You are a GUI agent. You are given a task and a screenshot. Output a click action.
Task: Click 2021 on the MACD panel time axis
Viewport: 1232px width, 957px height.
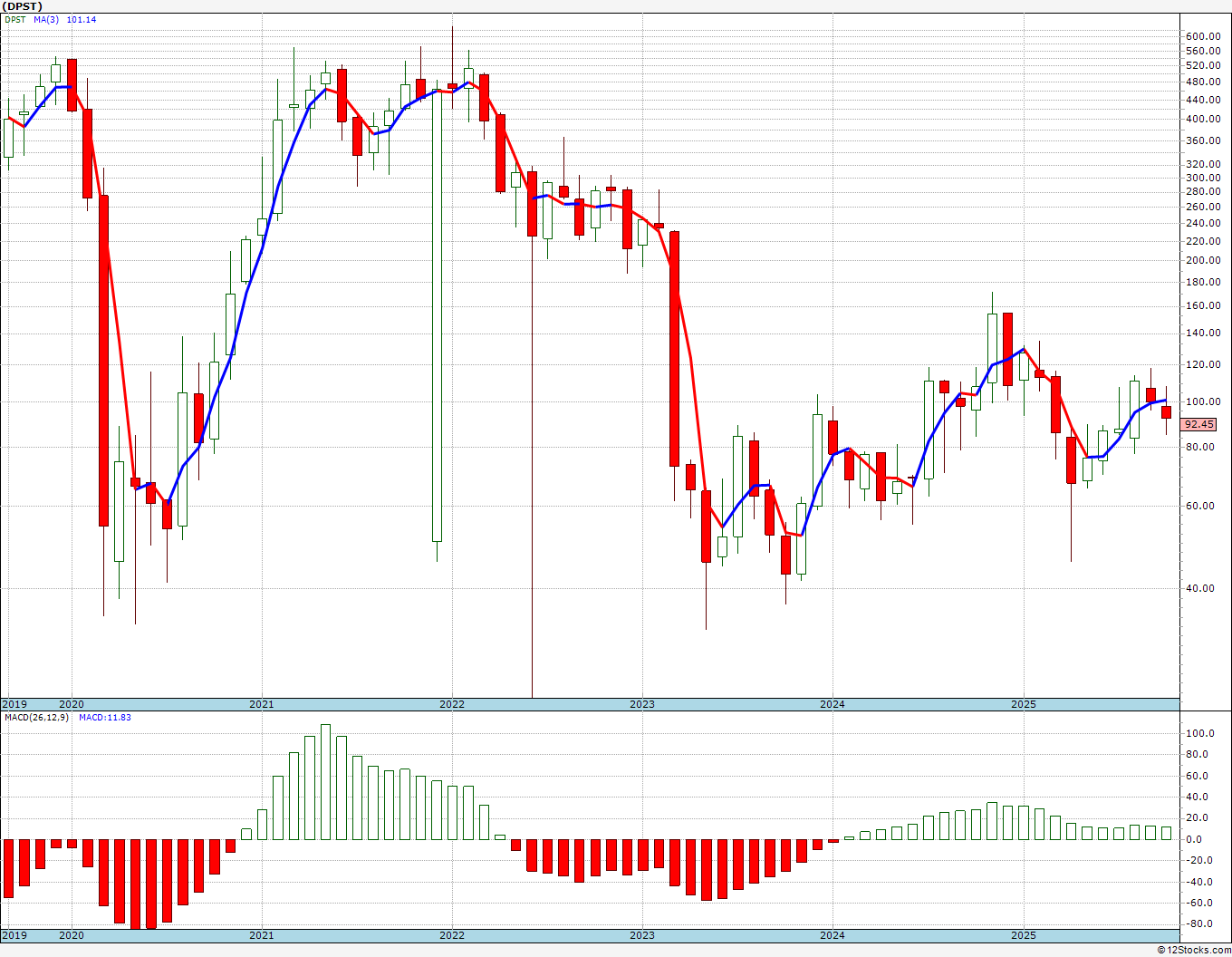pos(262,935)
